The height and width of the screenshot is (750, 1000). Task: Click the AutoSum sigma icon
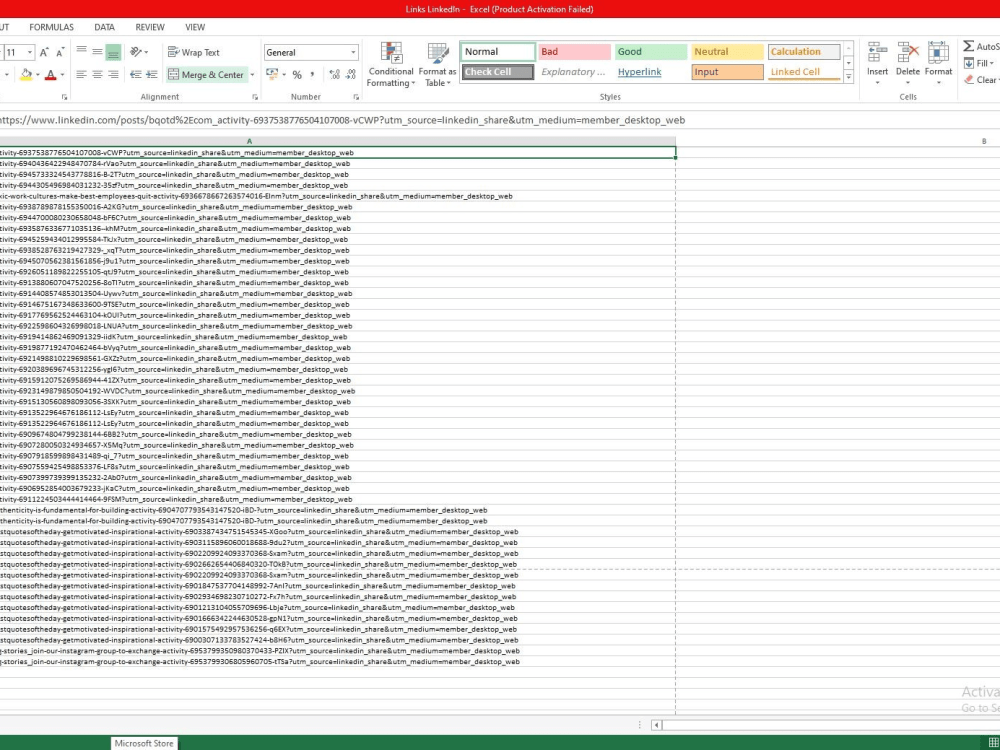pos(969,46)
